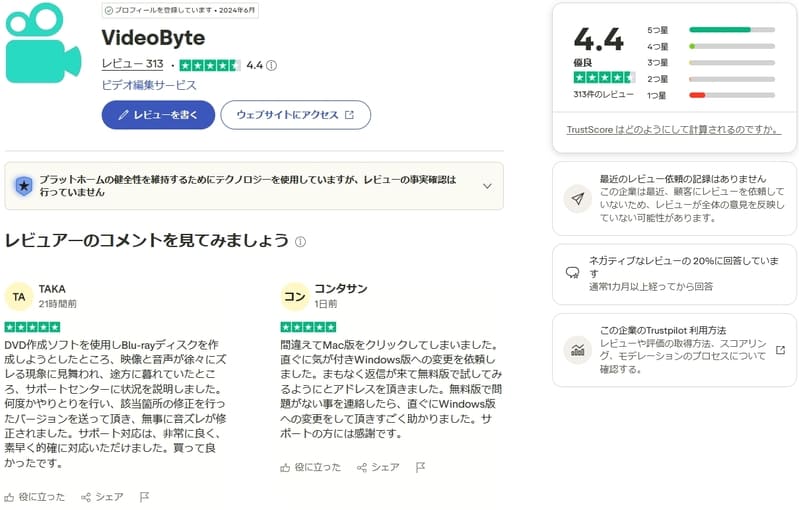799x510 pixels.
Task: Share TAKA's review
Action: [102, 497]
